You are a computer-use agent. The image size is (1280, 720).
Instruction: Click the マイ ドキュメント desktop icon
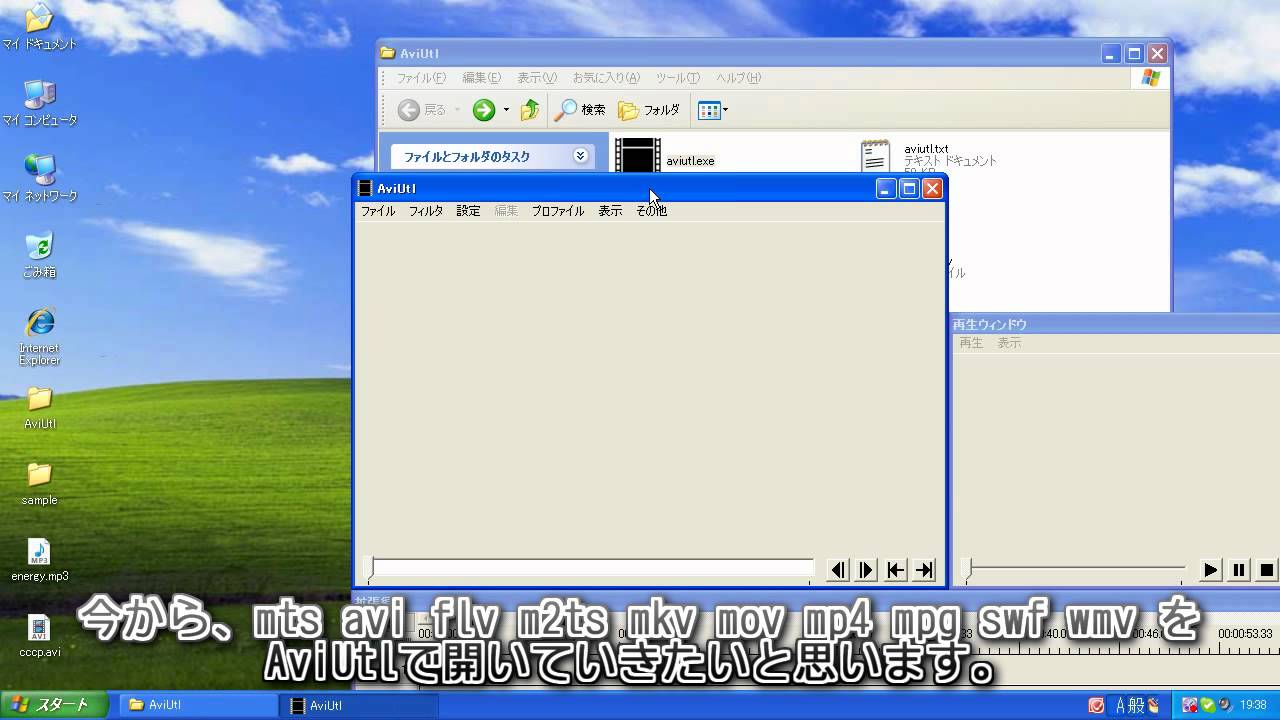(39, 26)
